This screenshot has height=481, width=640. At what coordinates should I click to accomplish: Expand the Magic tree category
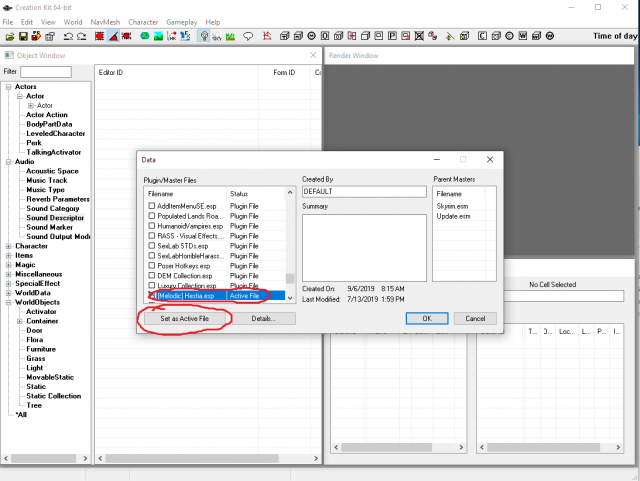click(x=8, y=264)
